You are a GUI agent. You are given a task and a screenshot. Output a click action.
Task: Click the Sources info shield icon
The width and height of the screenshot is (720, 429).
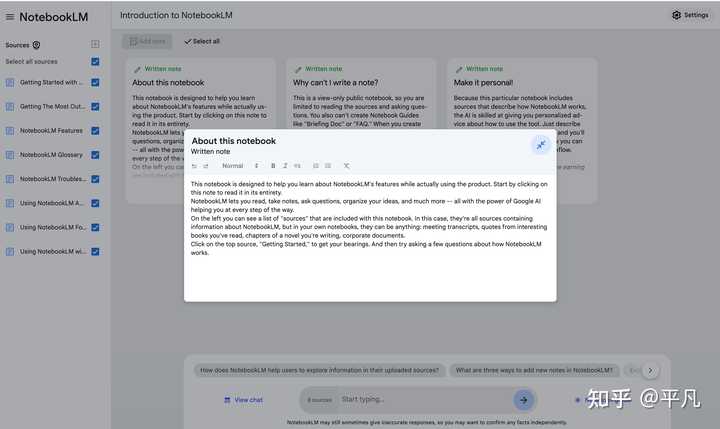[36, 45]
